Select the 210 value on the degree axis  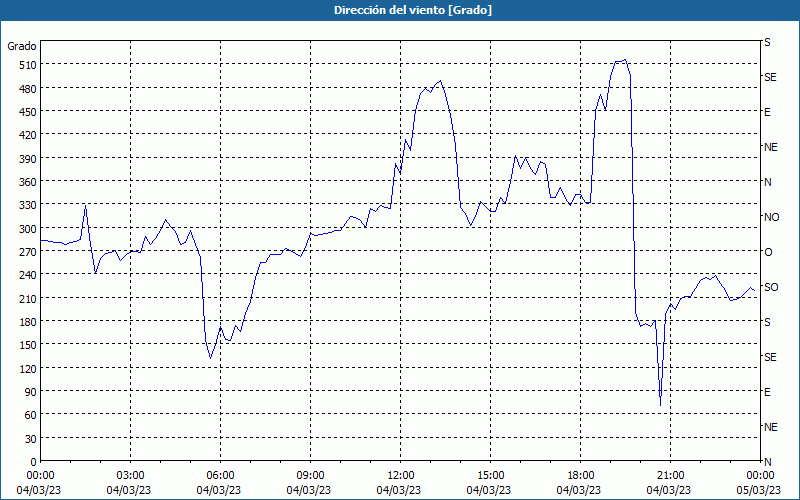(28, 298)
